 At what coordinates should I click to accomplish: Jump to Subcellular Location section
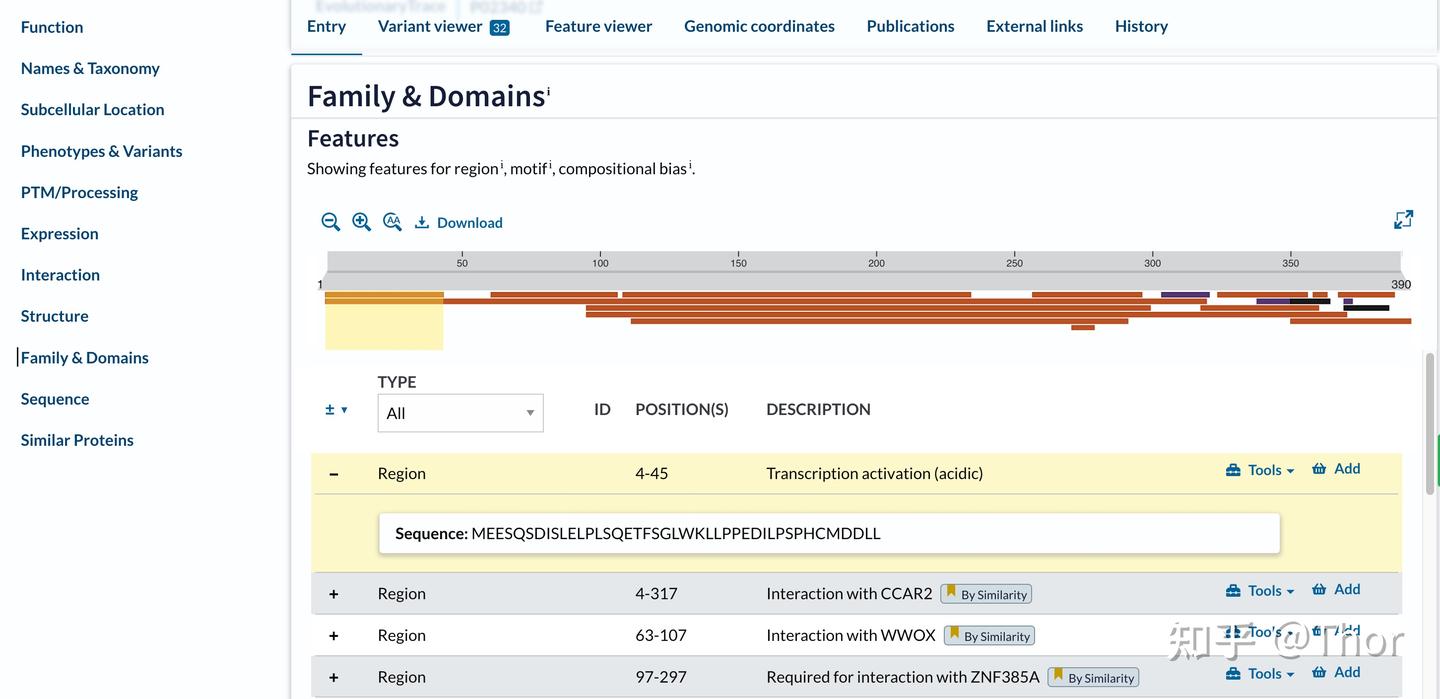click(x=92, y=109)
